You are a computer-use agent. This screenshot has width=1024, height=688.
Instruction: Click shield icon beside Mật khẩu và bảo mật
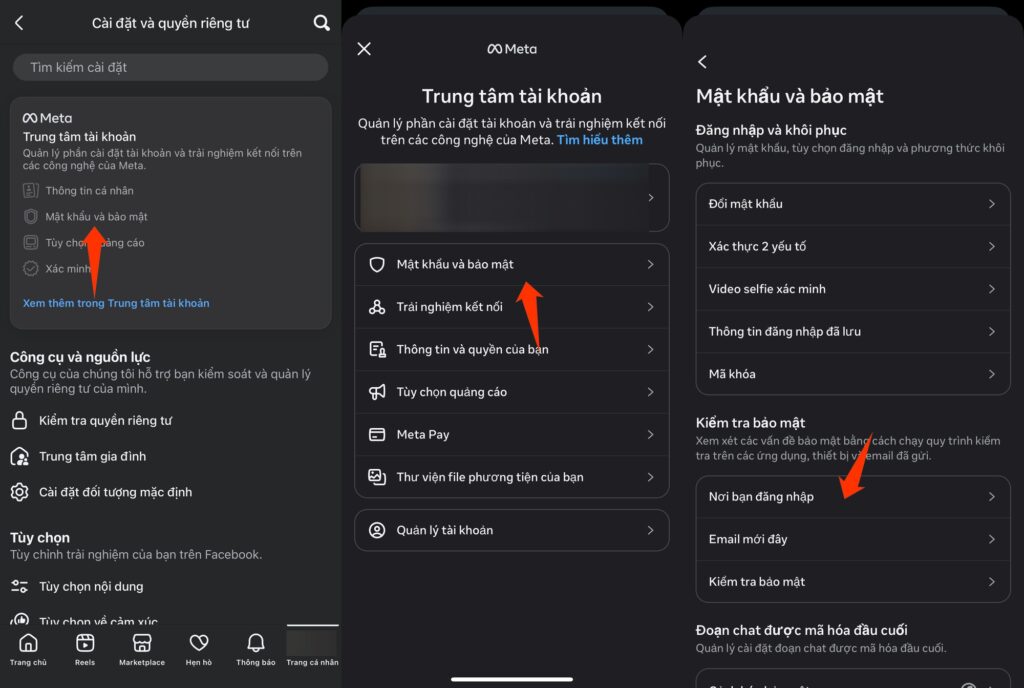click(x=377, y=264)
